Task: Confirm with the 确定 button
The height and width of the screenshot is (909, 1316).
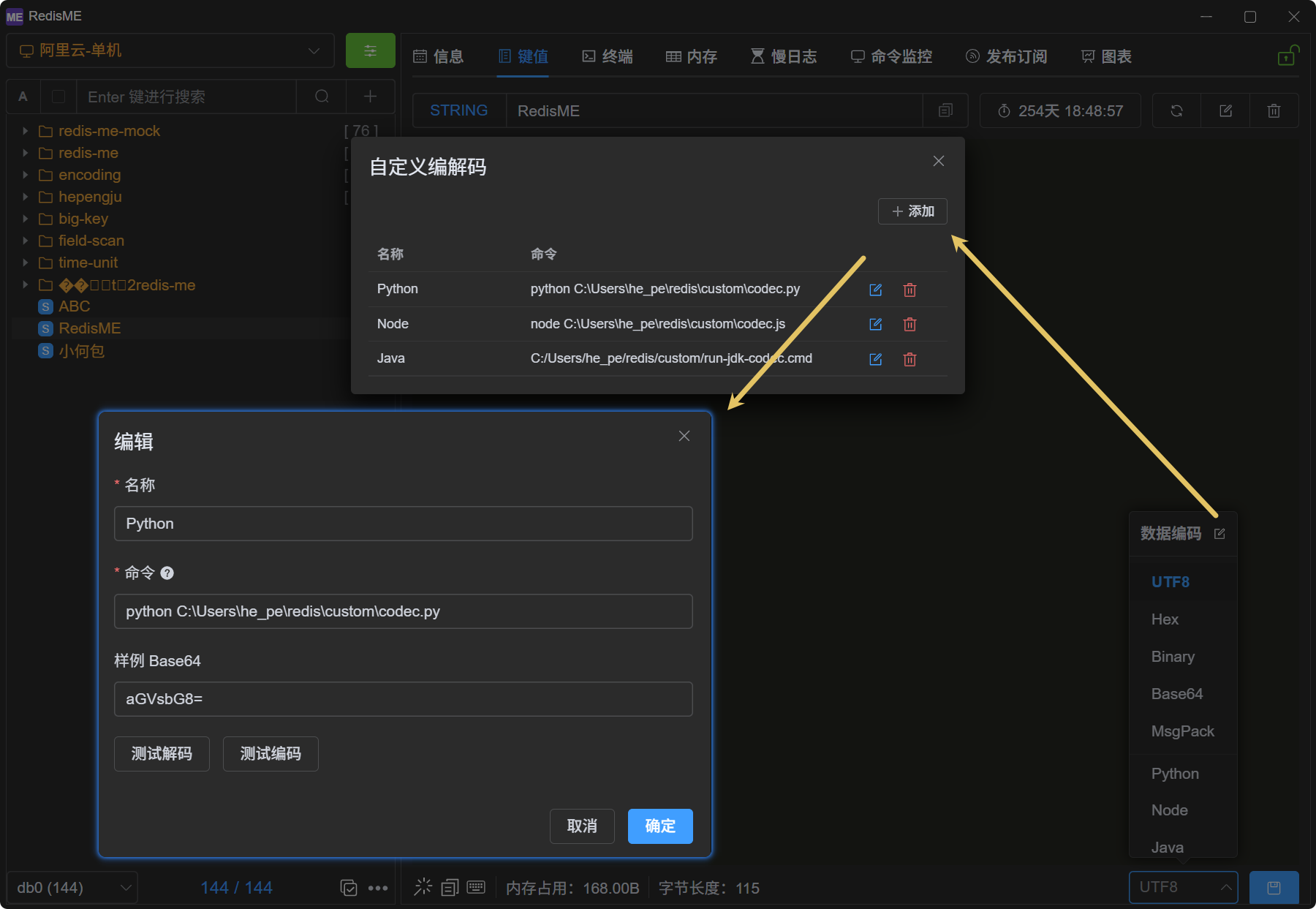Action: pos(660,826)
